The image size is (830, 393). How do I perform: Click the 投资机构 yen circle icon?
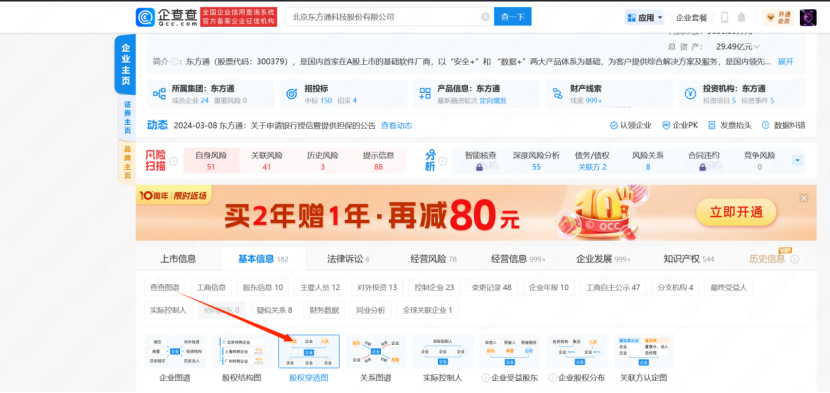(690, 94)
